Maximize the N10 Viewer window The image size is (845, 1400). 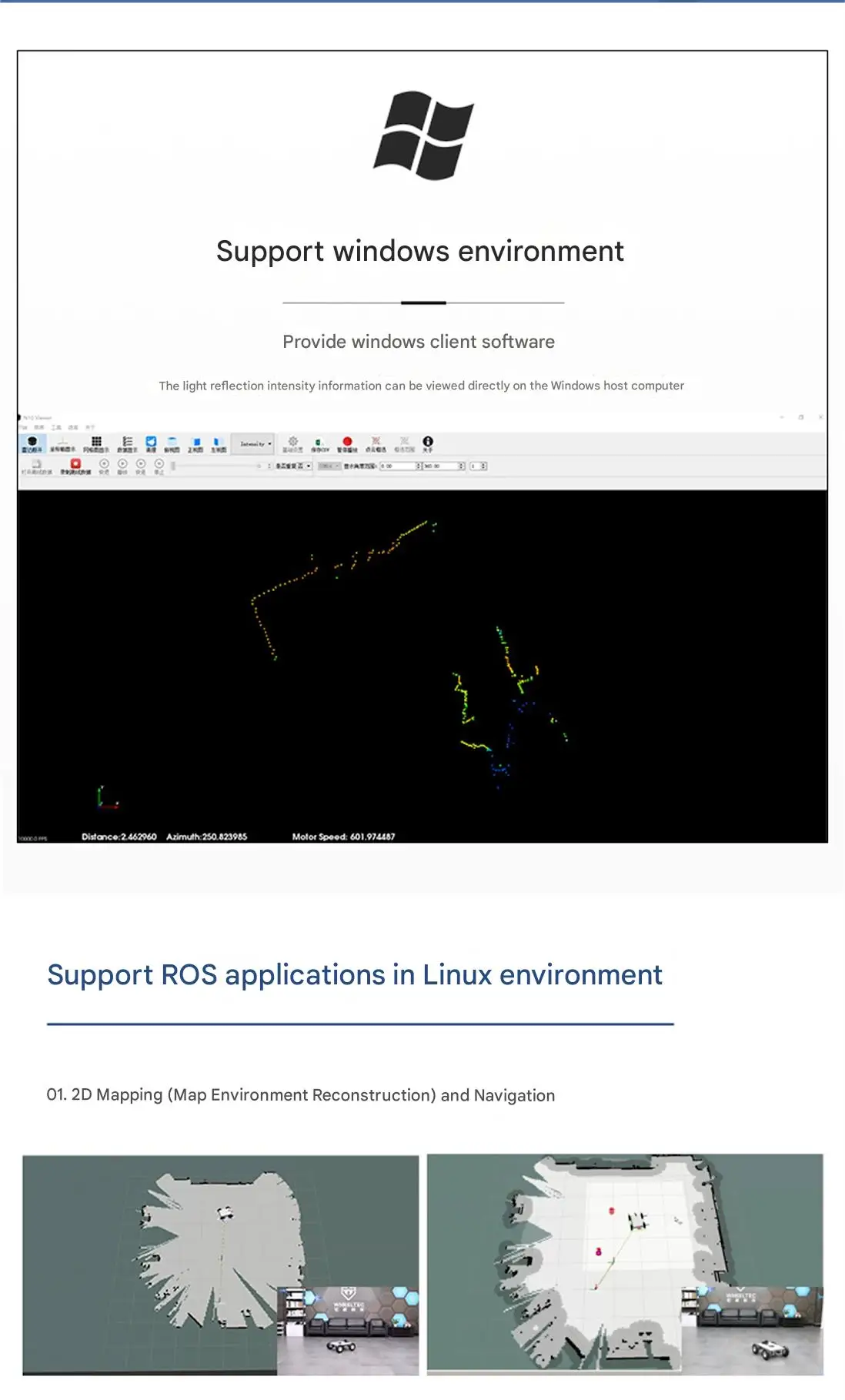tap(801, 417)
